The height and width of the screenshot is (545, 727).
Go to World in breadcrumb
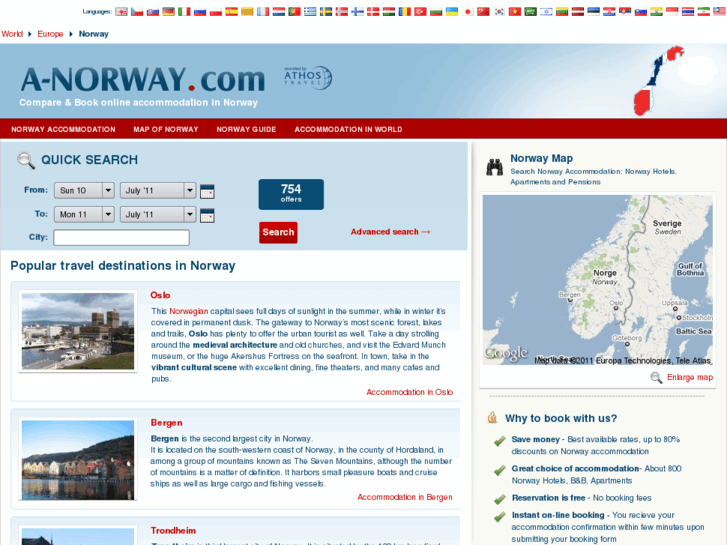coord(12,34)
